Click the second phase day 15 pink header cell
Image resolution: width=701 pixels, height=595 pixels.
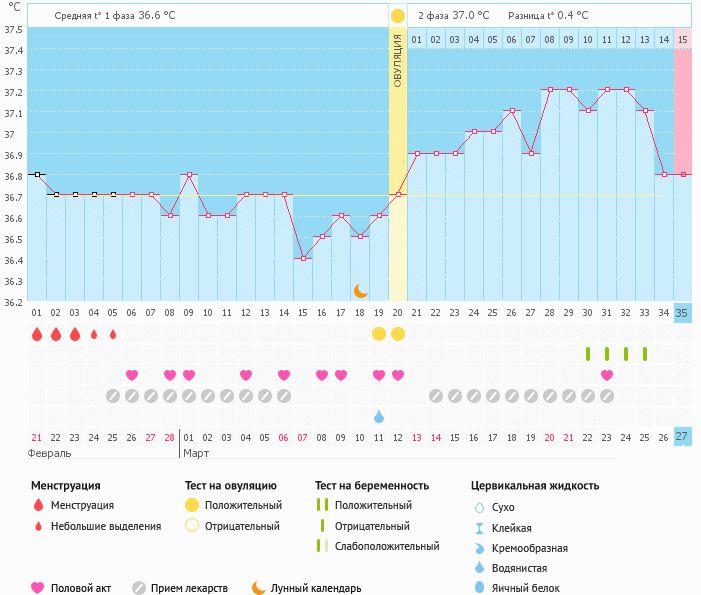coord(683,39)
